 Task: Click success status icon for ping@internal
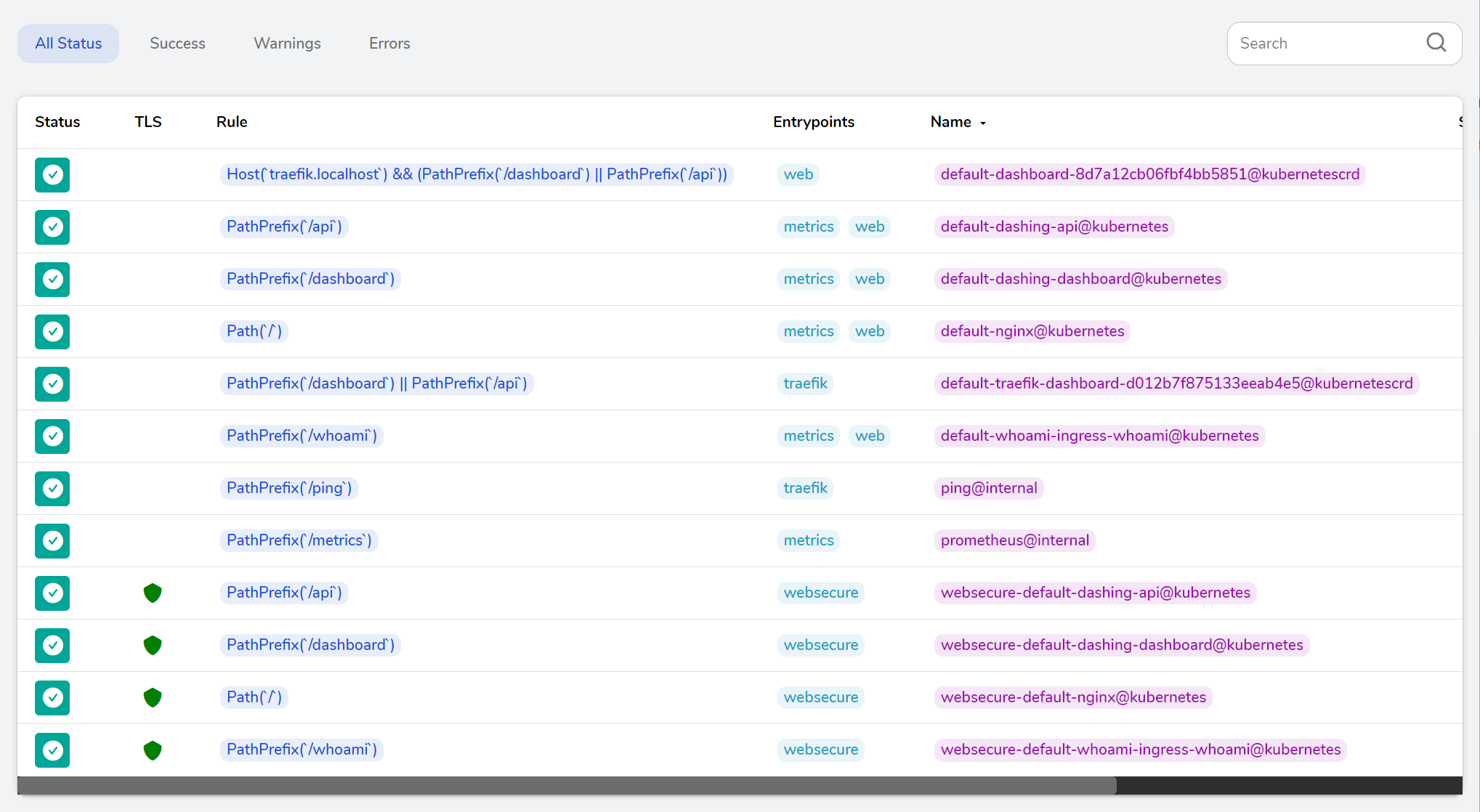[52, 488]
